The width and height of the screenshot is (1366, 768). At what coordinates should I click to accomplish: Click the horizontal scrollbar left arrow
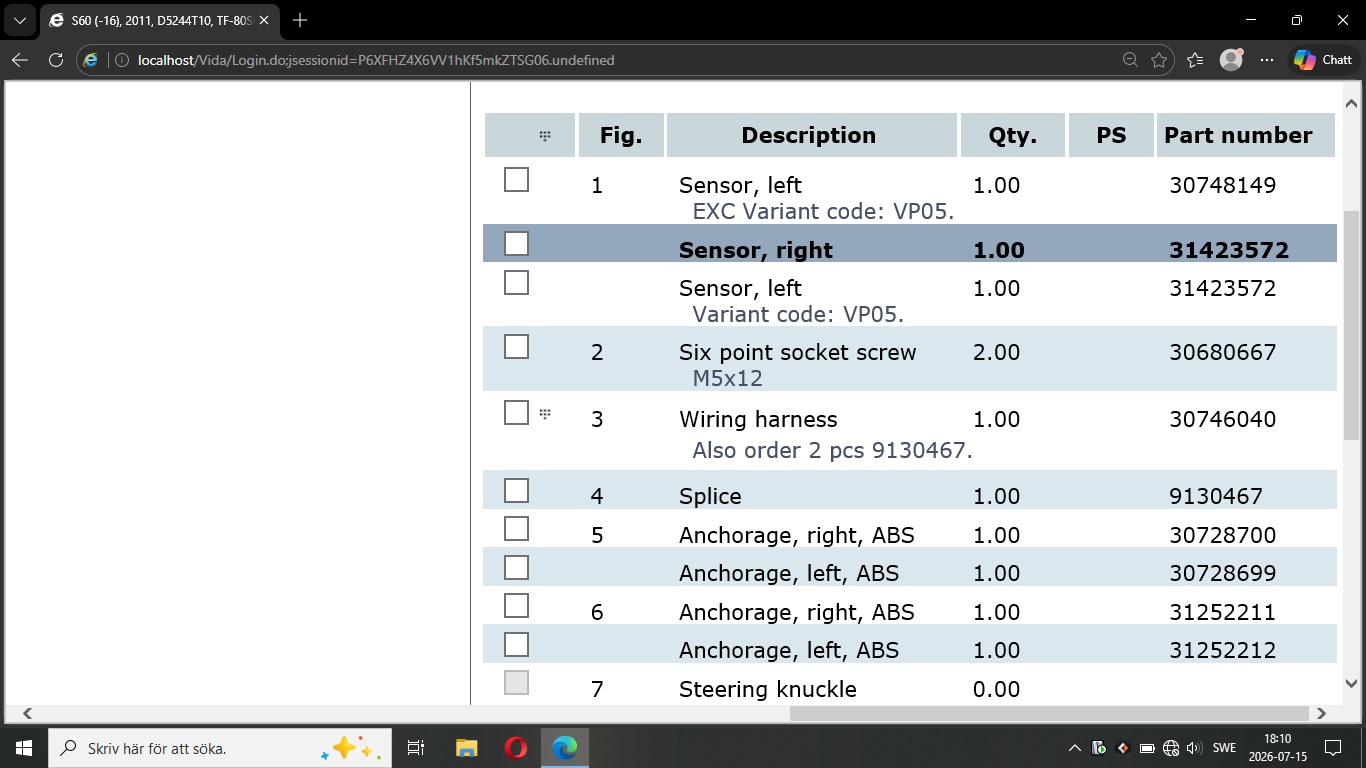[x=27, y=714]
